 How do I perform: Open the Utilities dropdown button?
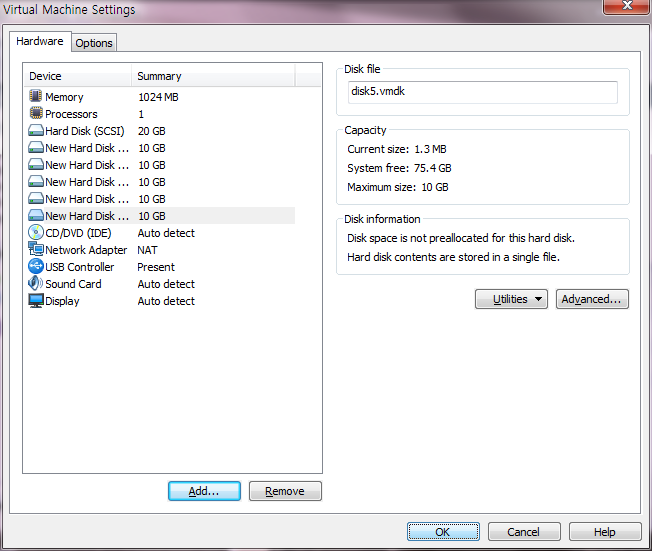click(511, 299)
